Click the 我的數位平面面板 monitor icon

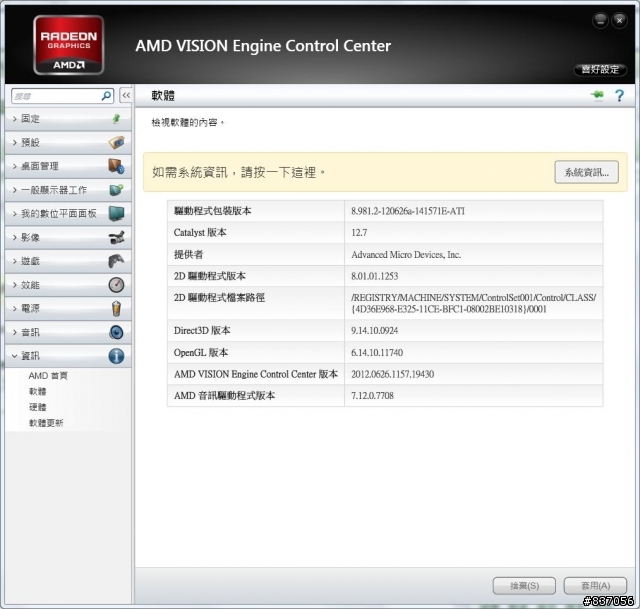click(x=116, y=213)
